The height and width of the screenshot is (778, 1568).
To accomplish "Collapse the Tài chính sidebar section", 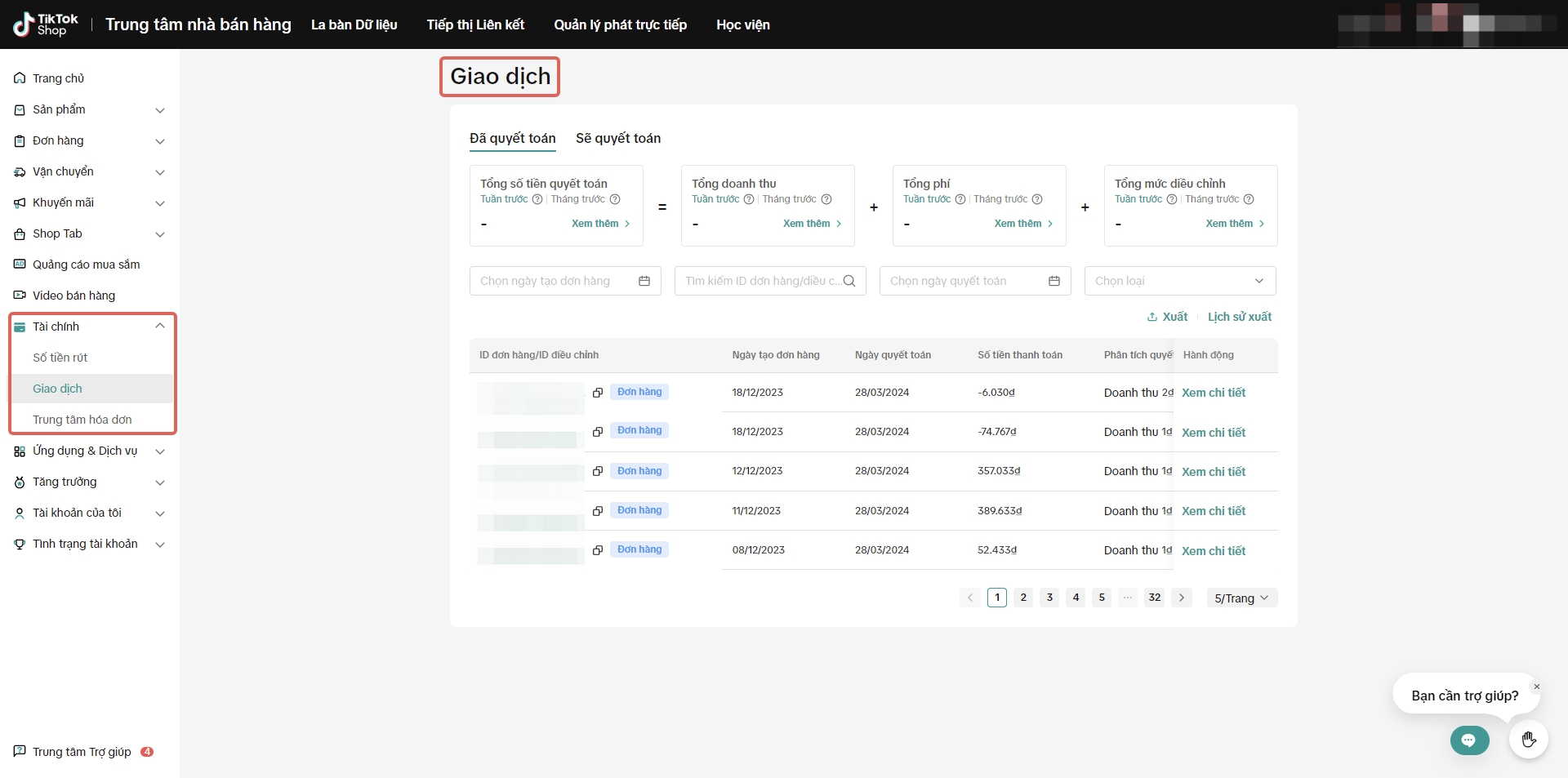I will point(160,326).
